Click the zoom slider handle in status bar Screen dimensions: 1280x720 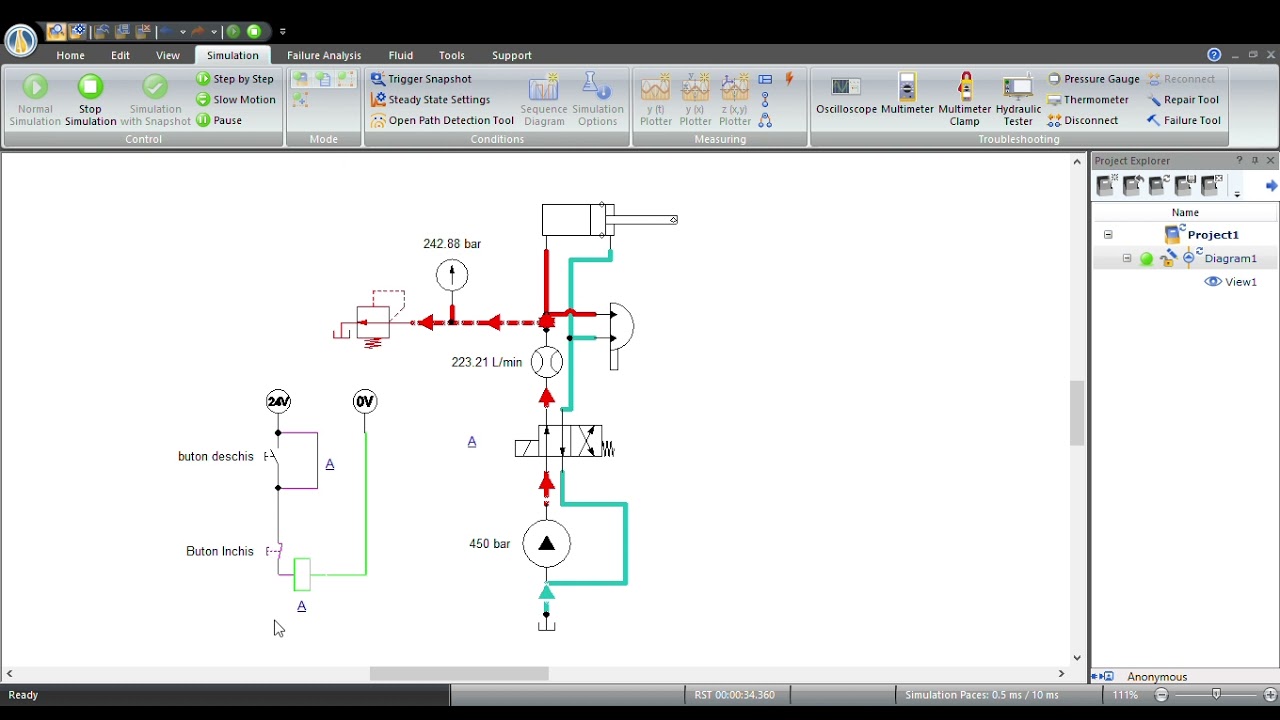(1216, 695)
